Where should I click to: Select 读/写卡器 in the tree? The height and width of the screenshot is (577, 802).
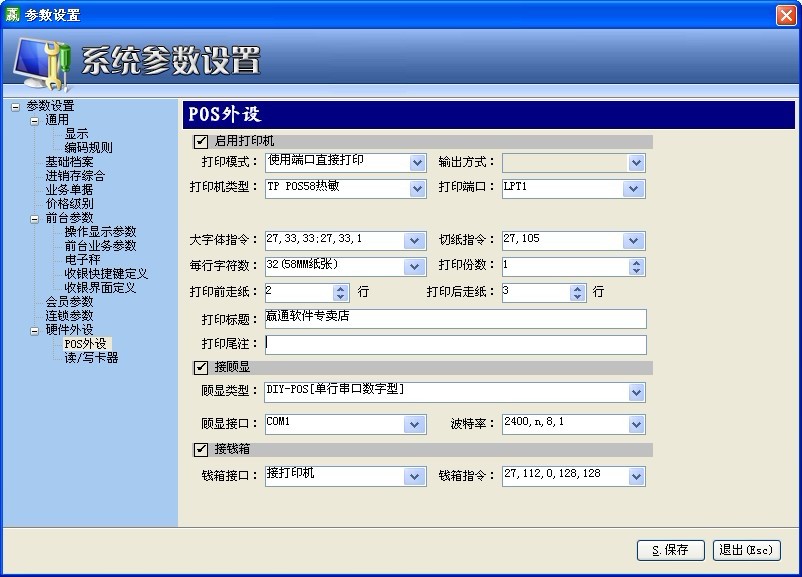coord(91,358)
